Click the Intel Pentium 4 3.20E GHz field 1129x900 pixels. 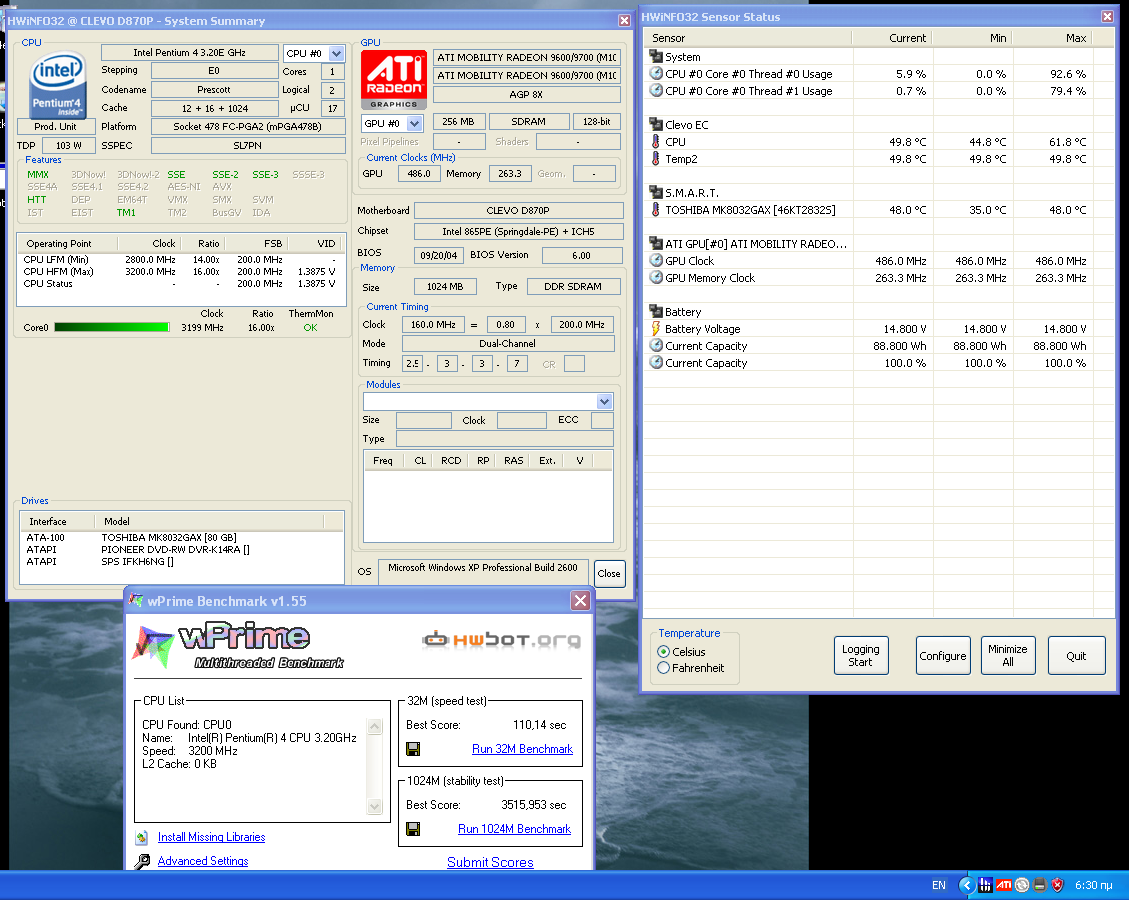point(189,53)
